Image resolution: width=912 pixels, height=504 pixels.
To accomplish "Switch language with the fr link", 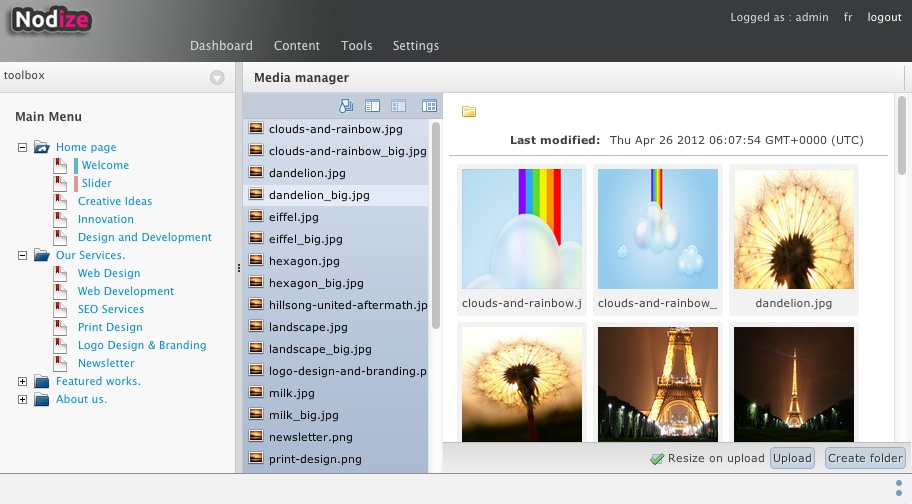I will coord(848,17).
